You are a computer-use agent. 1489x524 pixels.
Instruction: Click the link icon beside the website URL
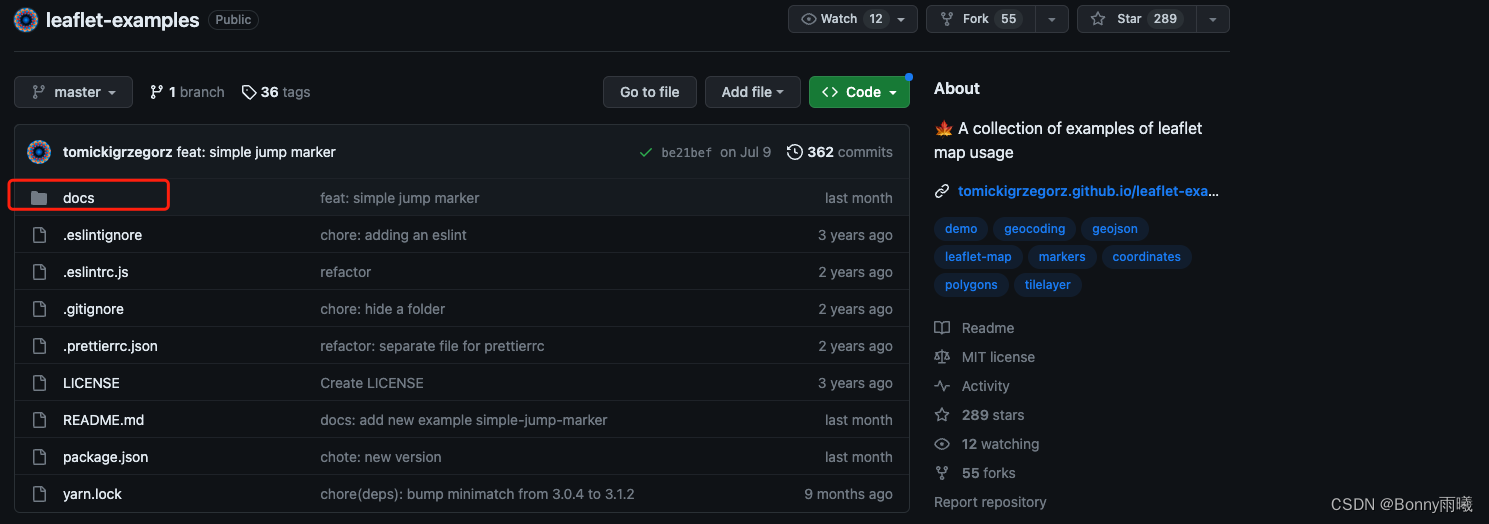tap(941, 191)
